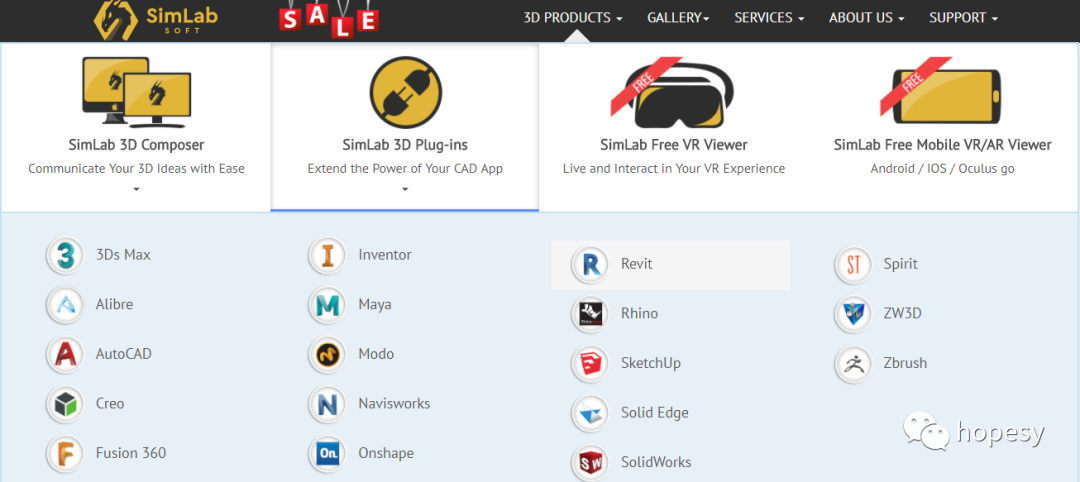
Task: Open SimLab Free VR Viewer headset thumbnail
Action: click(x=673, y=92)
